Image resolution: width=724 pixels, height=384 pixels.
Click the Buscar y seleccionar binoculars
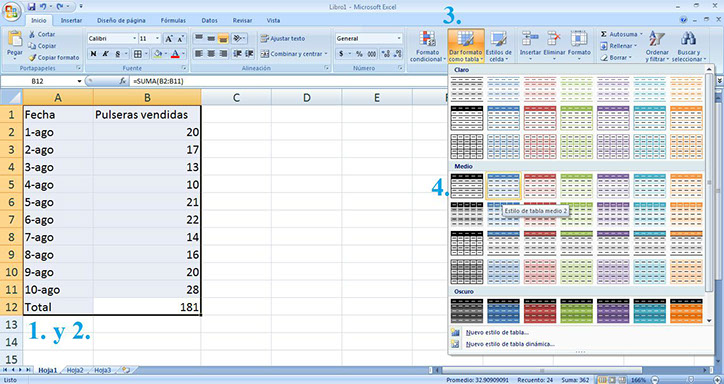click(x=688, y=40)
